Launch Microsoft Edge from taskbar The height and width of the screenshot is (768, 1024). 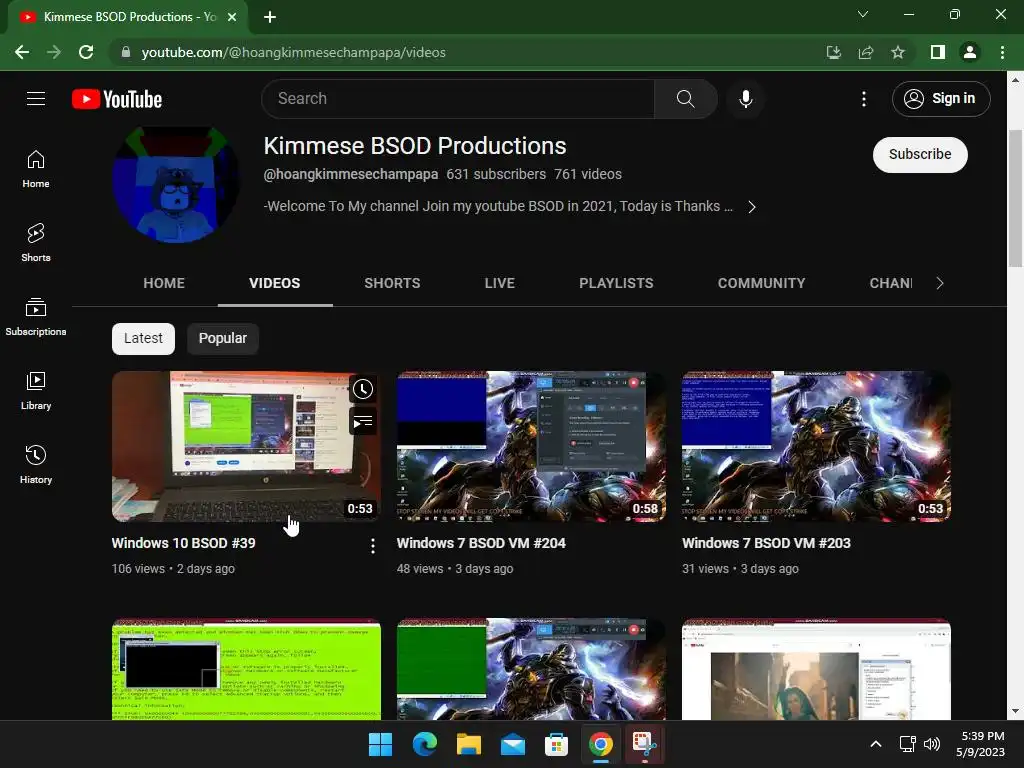click(x=424, y=744)
